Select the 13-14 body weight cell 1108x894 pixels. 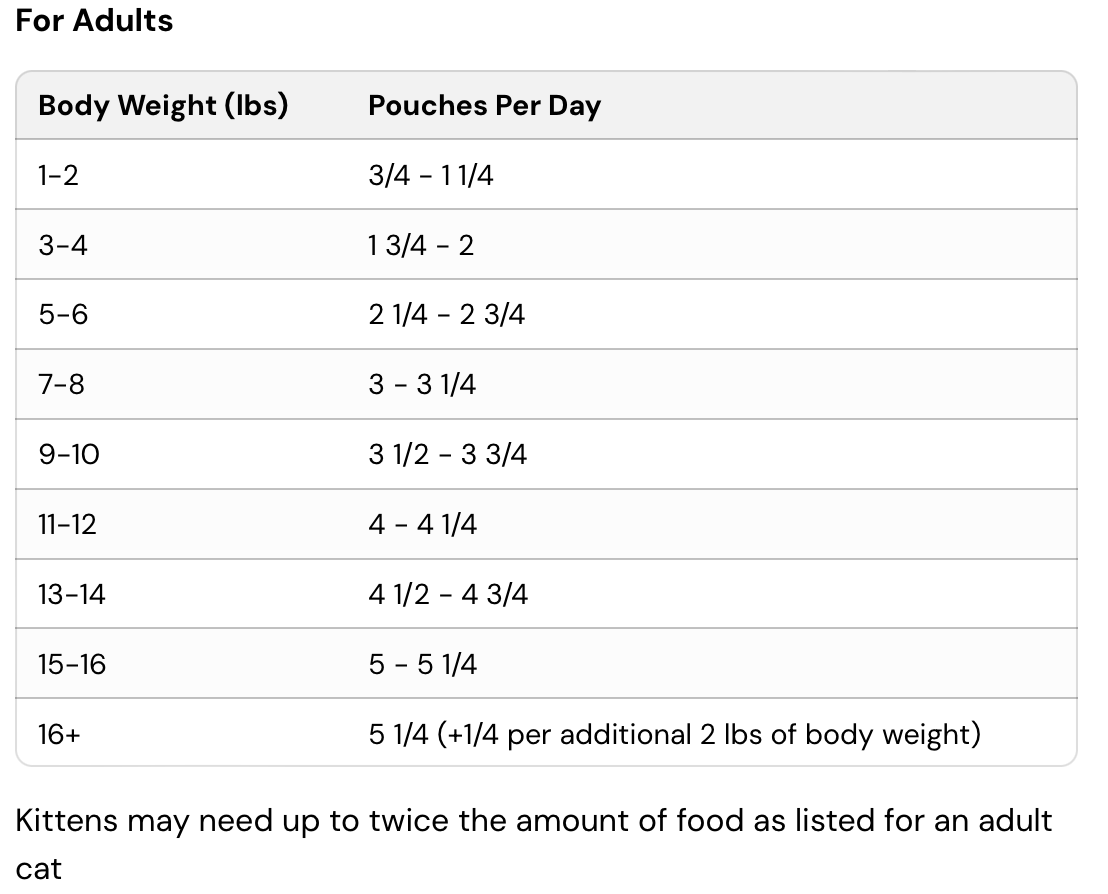pos(72,595)
